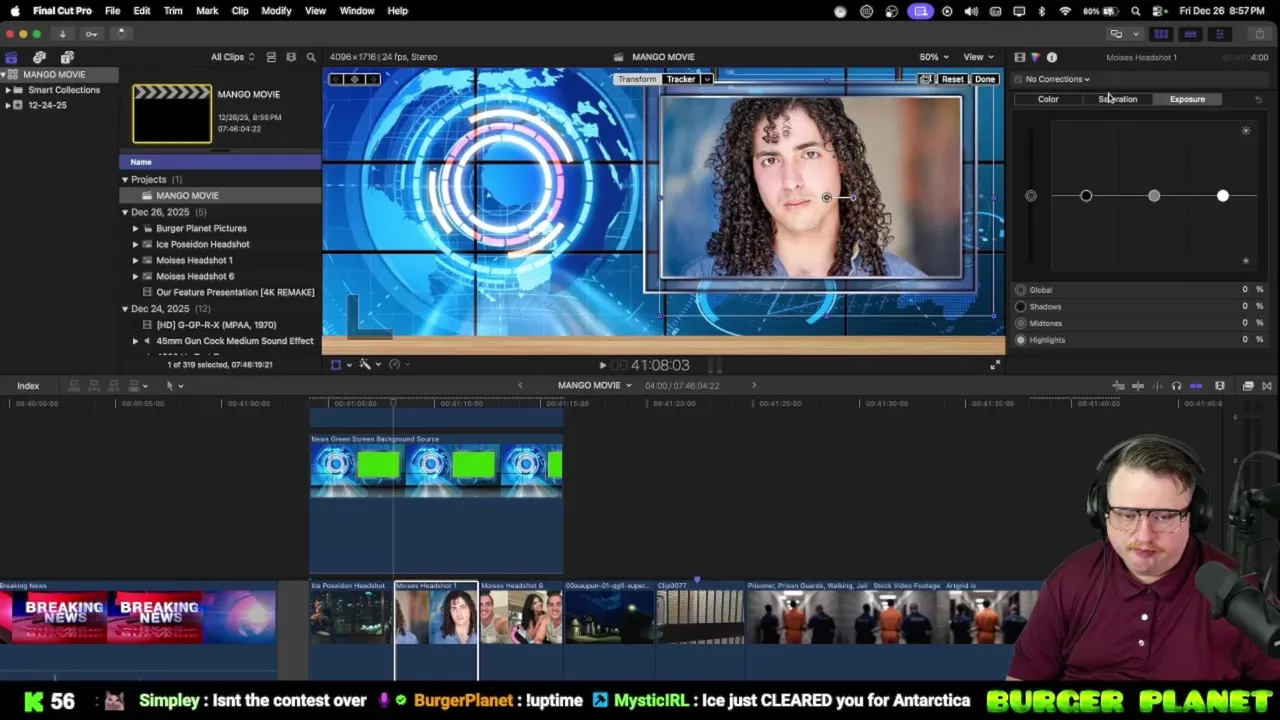Screen dimensions: 1280x720
Task: Click Done to finish the transform
Action: point(985,79)
